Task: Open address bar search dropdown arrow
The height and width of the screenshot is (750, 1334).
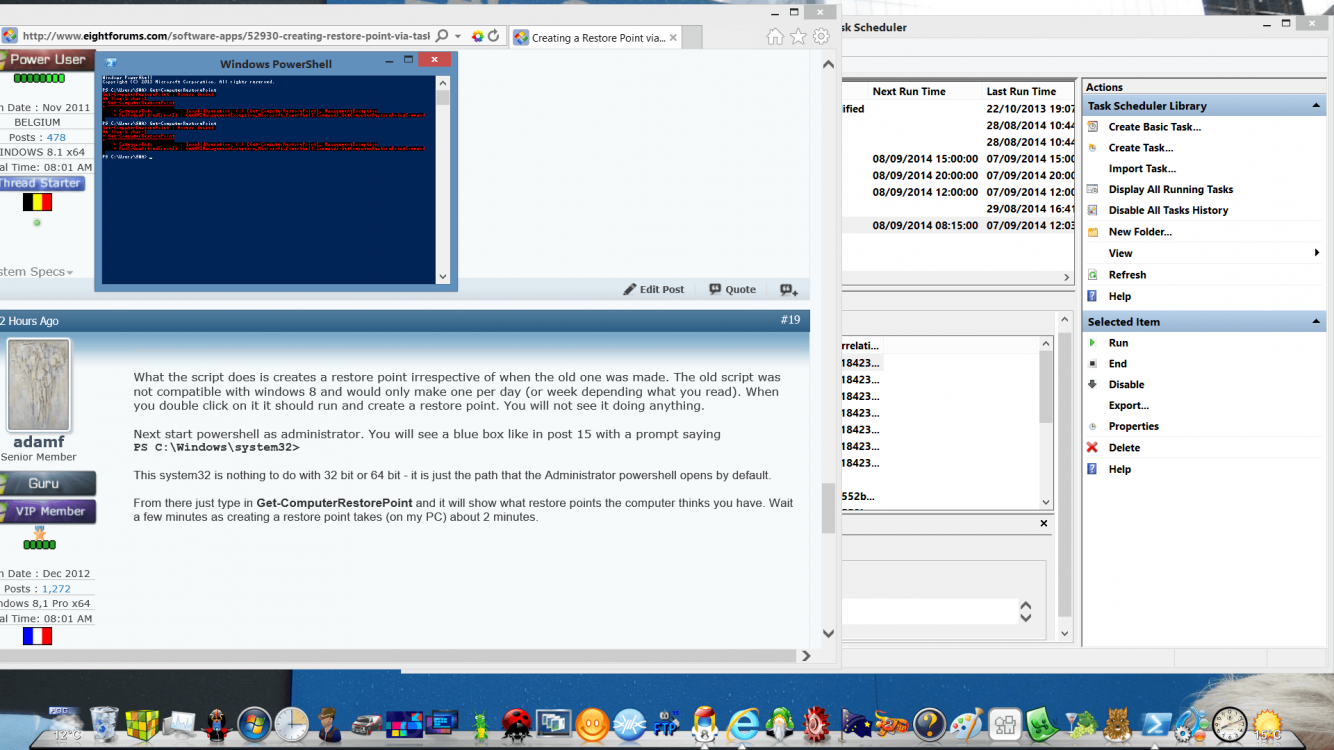Action: 458,36
